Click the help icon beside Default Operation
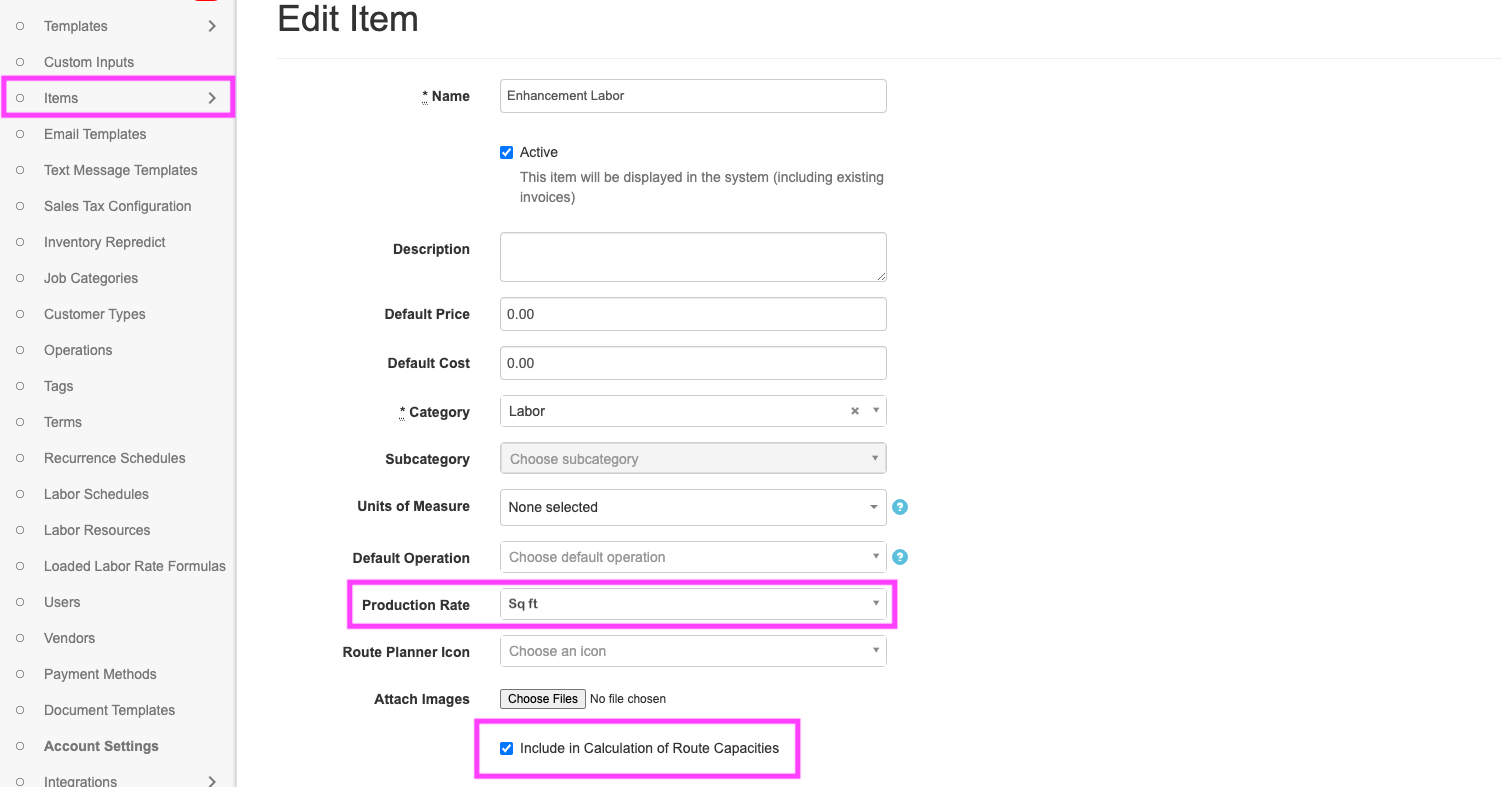This screenshot has width=1502, height=787. coord(900,557)
